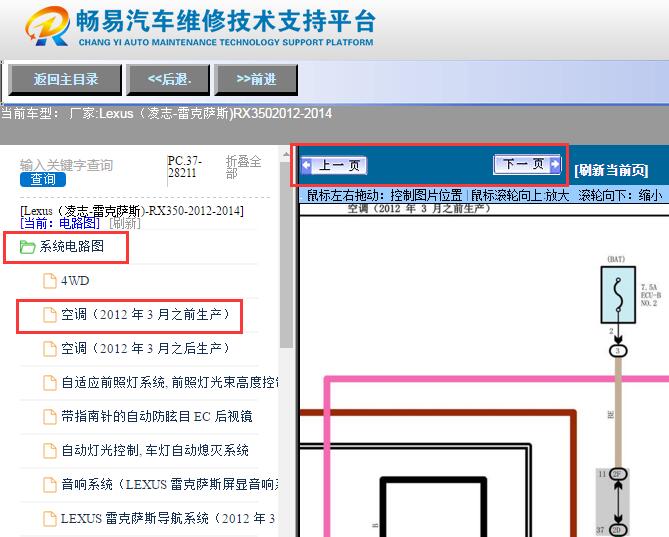Screen dimensions: 669x537
Task: Click the 当前车型 Lexus RX350 header text
Action: point(166,113)
